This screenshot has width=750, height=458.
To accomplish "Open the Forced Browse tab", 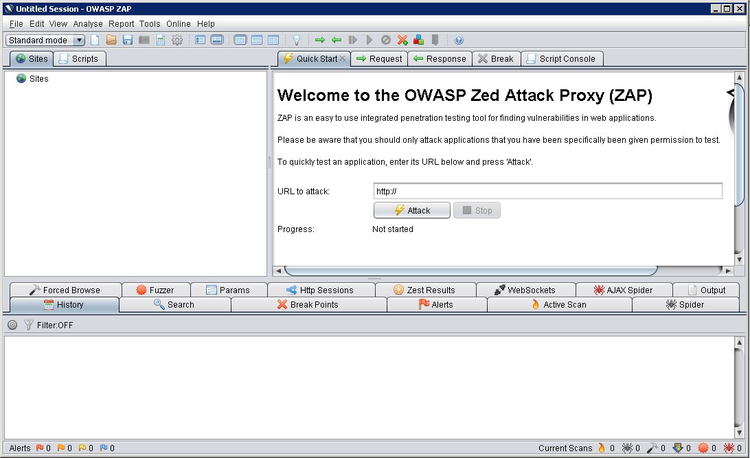I will click(x=65, y=290).
